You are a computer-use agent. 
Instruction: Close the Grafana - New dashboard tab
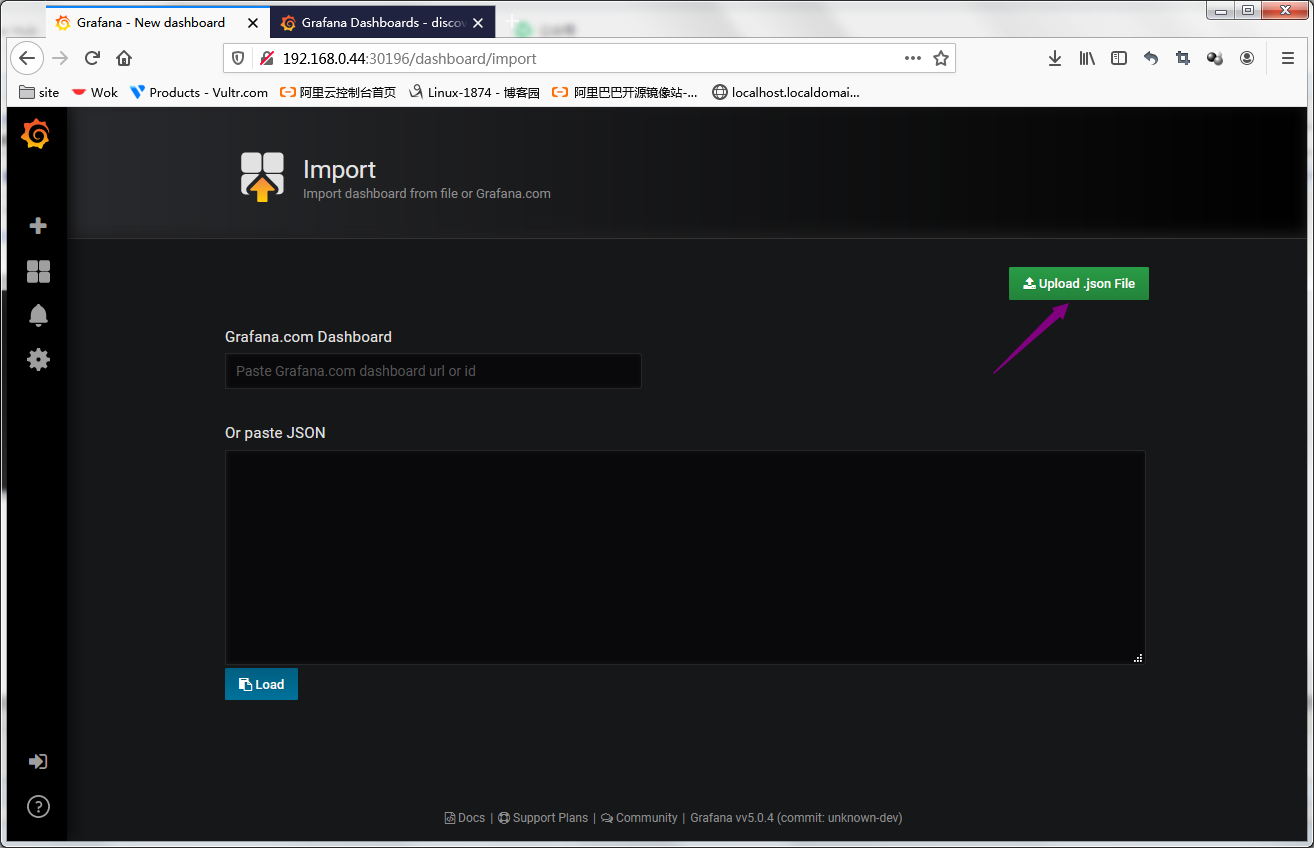point(251,22)
